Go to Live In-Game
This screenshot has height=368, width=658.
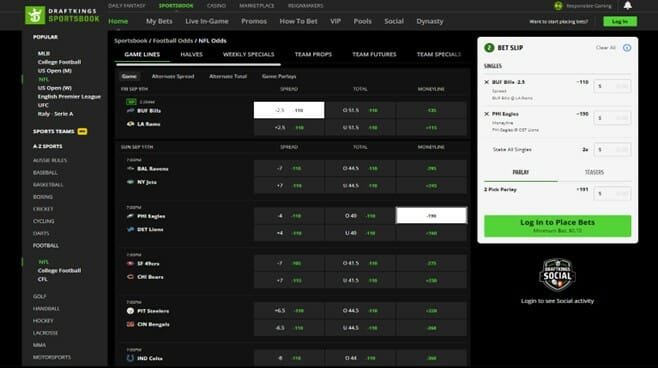coord(207,21)
